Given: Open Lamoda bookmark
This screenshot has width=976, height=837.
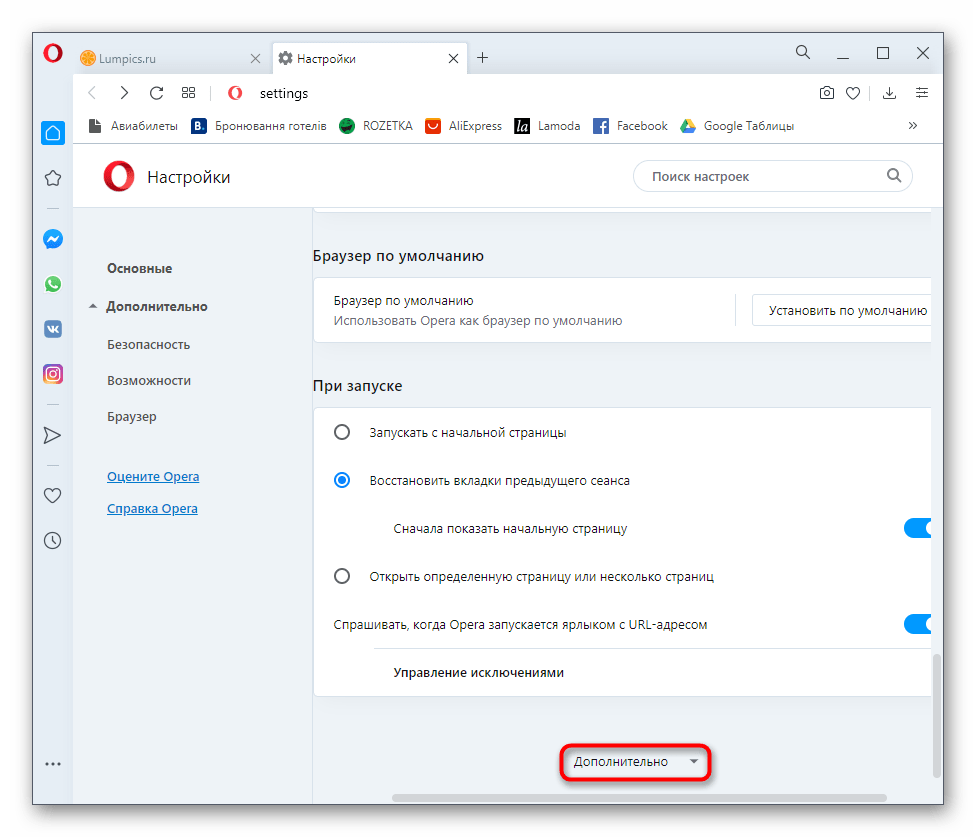Looking at the screenshot, I should (547, 126).
